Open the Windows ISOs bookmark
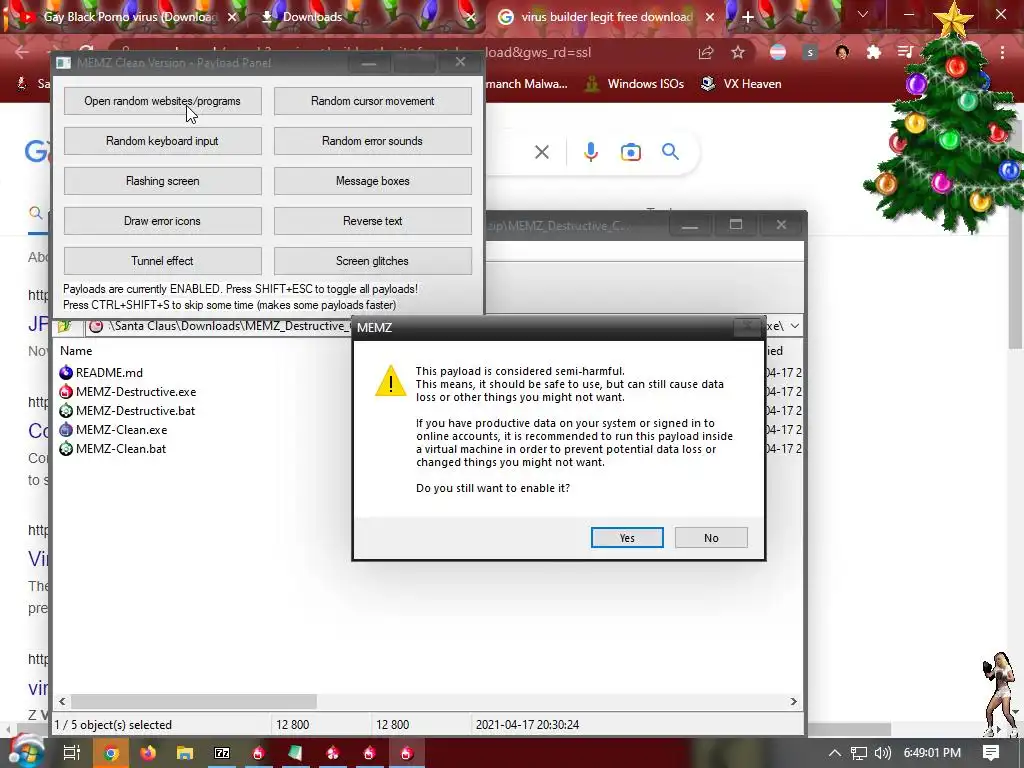 coord(634,84)
